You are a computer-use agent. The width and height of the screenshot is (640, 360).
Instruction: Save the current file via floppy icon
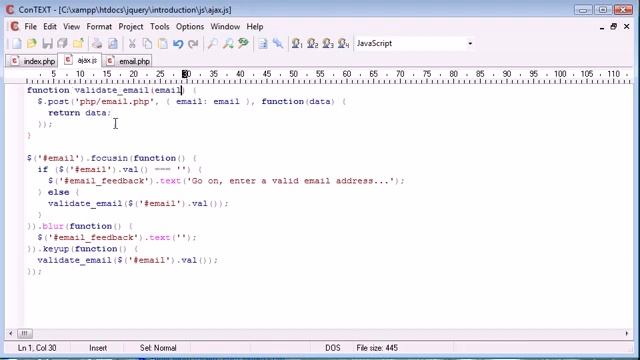[x=47, y=43]
